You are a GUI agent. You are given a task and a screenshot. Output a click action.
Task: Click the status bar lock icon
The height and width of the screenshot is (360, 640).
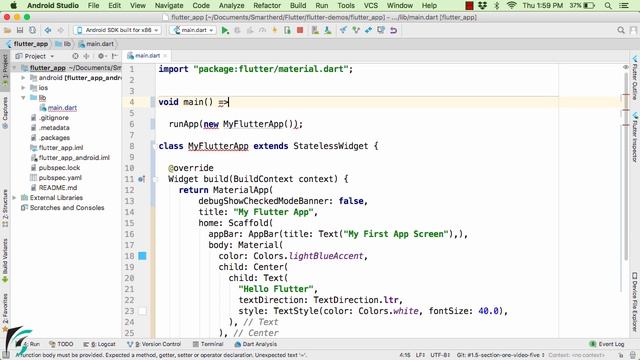click(x=621, y=355)
